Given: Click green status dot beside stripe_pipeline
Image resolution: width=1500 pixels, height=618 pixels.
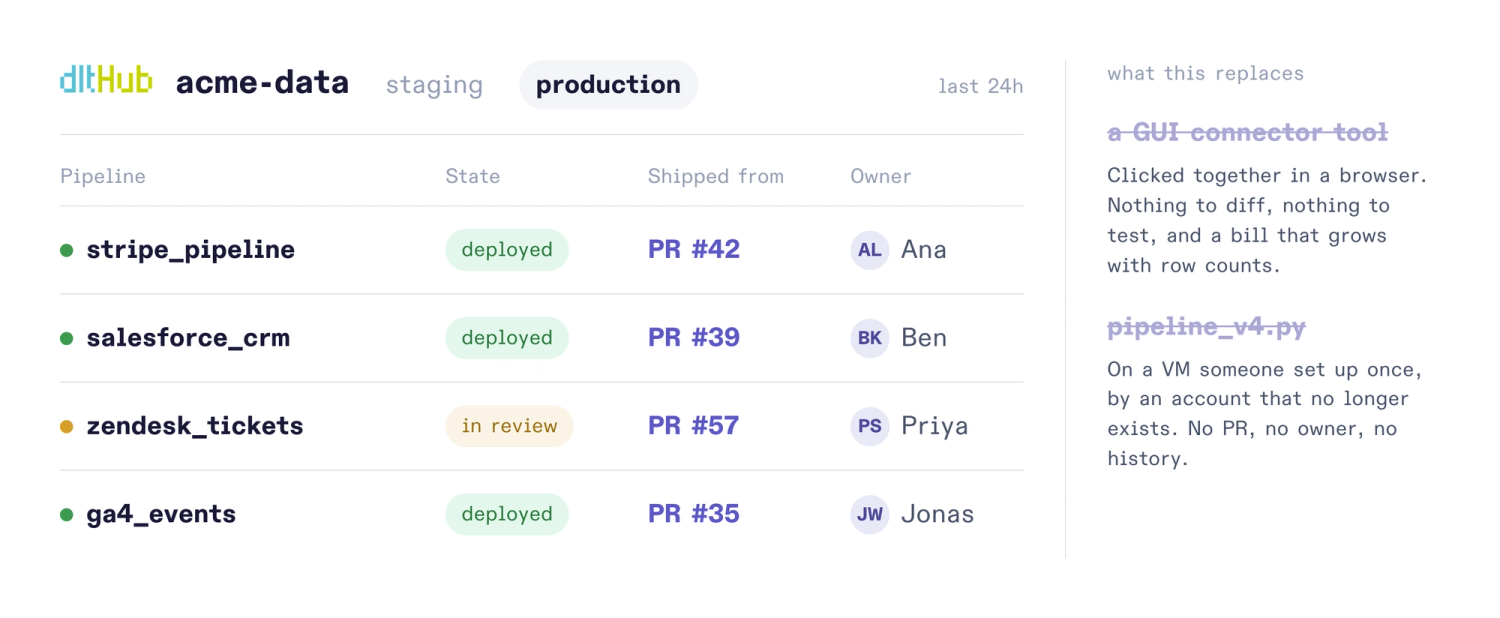Looking at the screenshot, I should pos(67,250).
